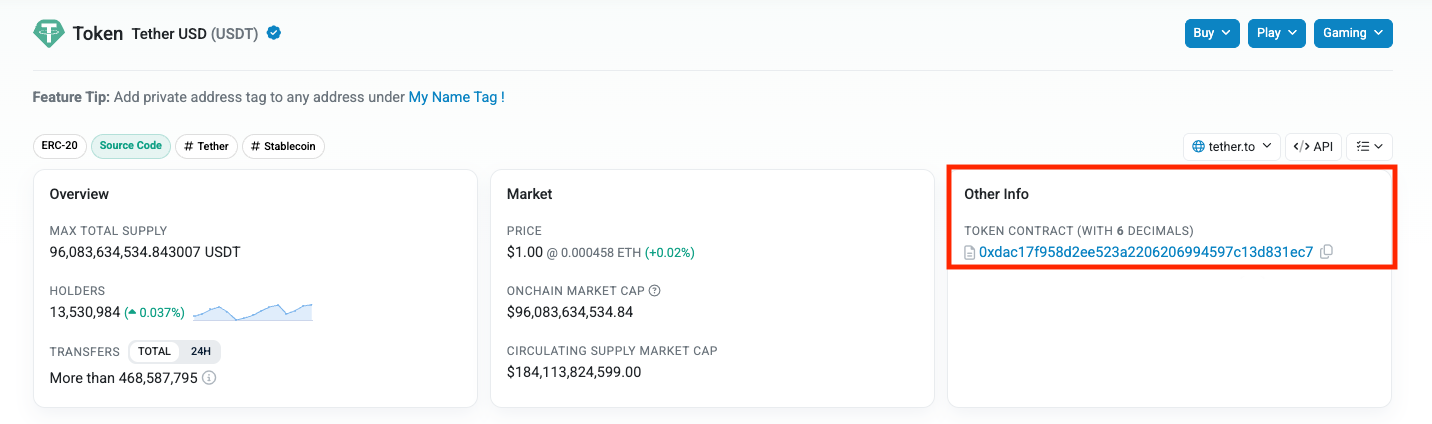Select the TOTAL transfers toggle
Image resolution: width=1432 pixels, height=424 pixels.
(x=155, y=351)
